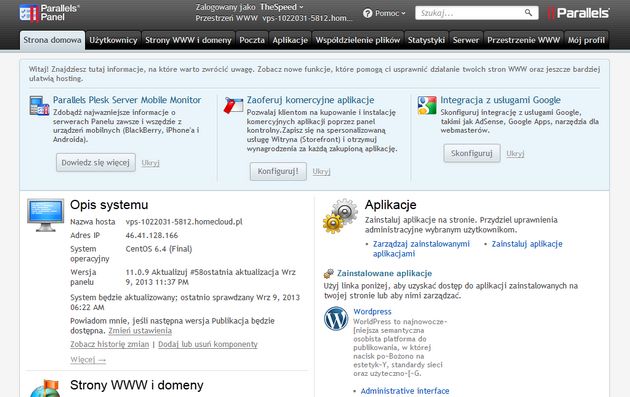Hide the Google integration promo via Ukryj
Viewport: 630px width, 397px height.
point(515,153)
